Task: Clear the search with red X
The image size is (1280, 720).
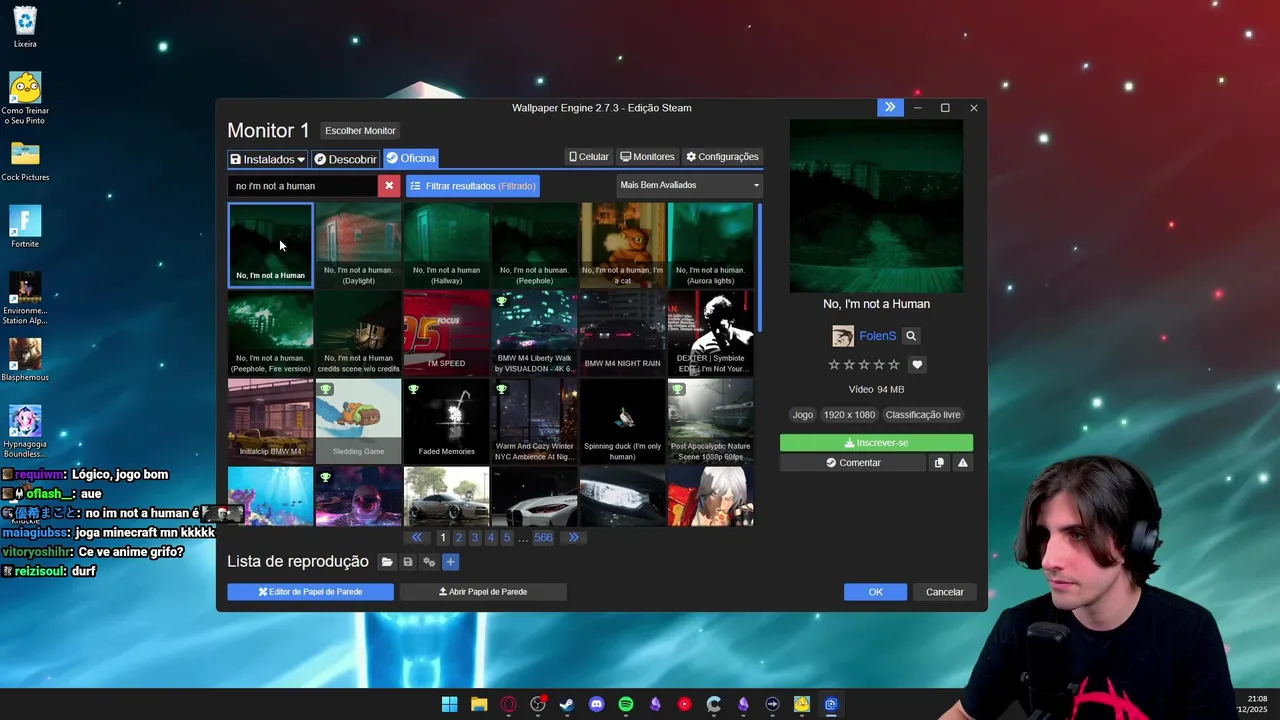Action: 389,186
